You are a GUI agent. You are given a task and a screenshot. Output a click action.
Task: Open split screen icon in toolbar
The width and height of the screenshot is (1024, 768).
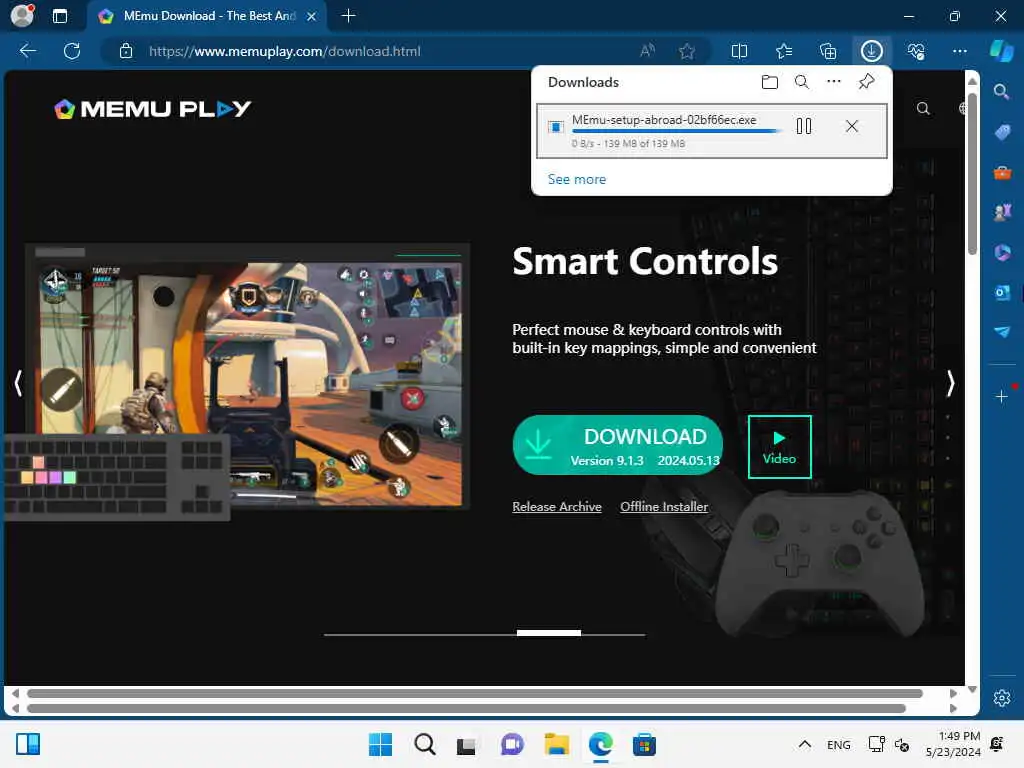pyautogui.click(x=739, y=51)
